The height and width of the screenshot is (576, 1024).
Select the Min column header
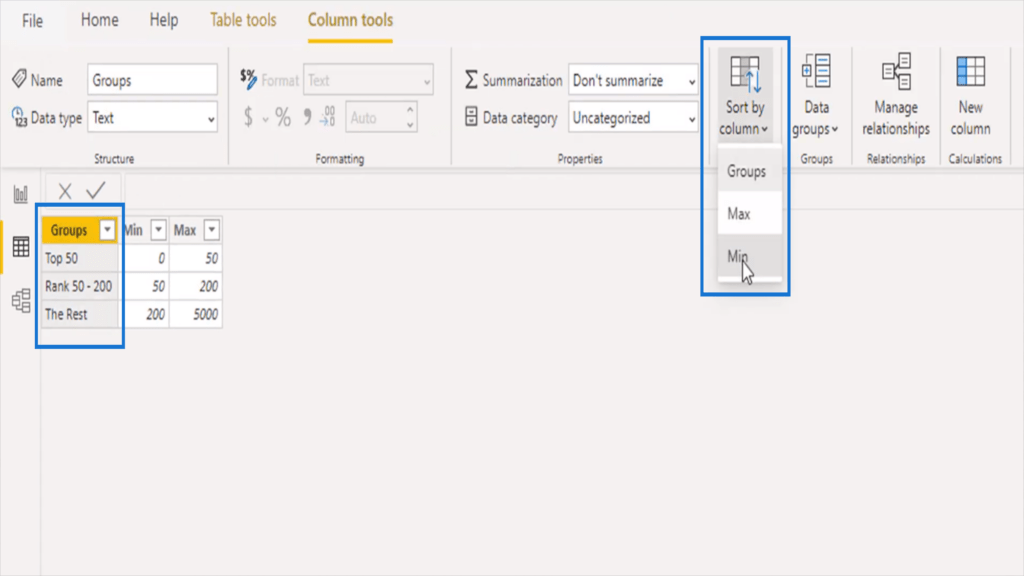(134, 230)
